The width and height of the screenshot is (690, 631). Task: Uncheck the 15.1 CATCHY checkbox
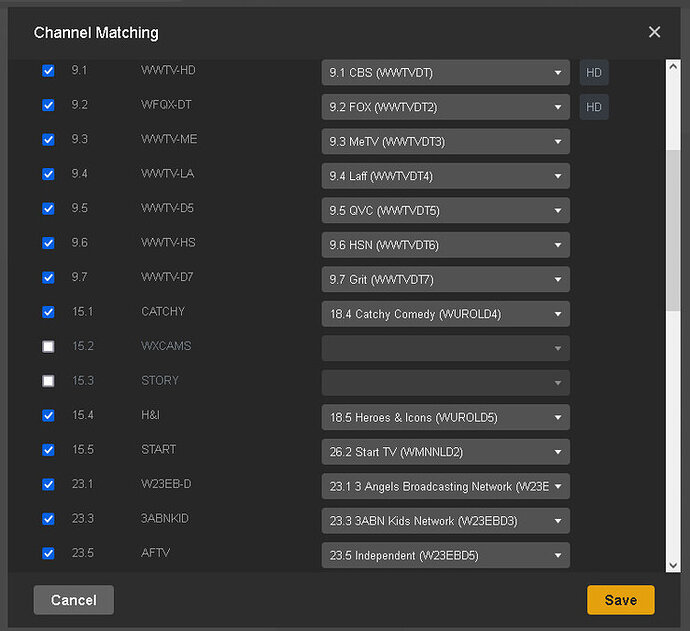[48, 312]
